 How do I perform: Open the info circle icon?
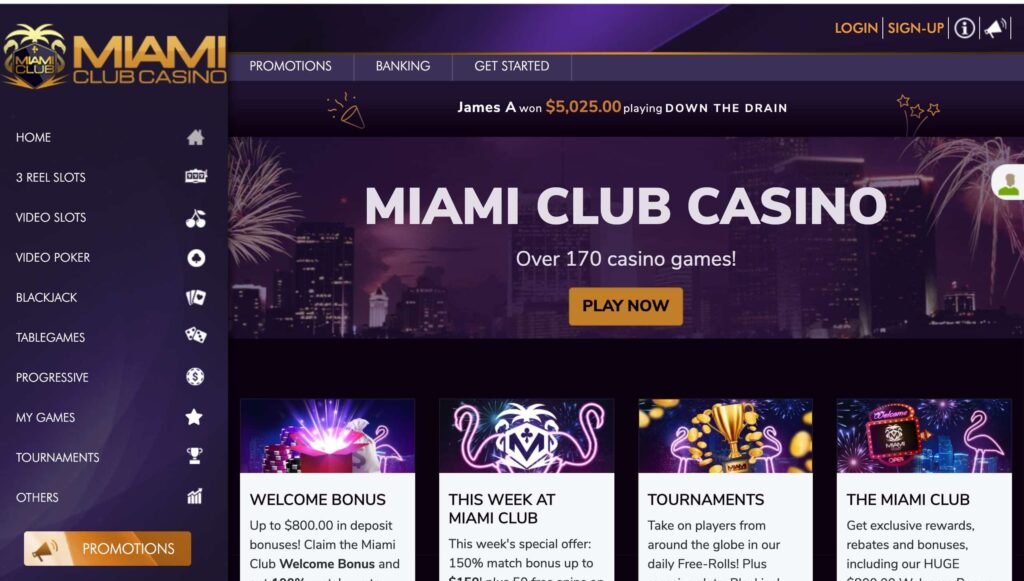[x=965, y=28]
